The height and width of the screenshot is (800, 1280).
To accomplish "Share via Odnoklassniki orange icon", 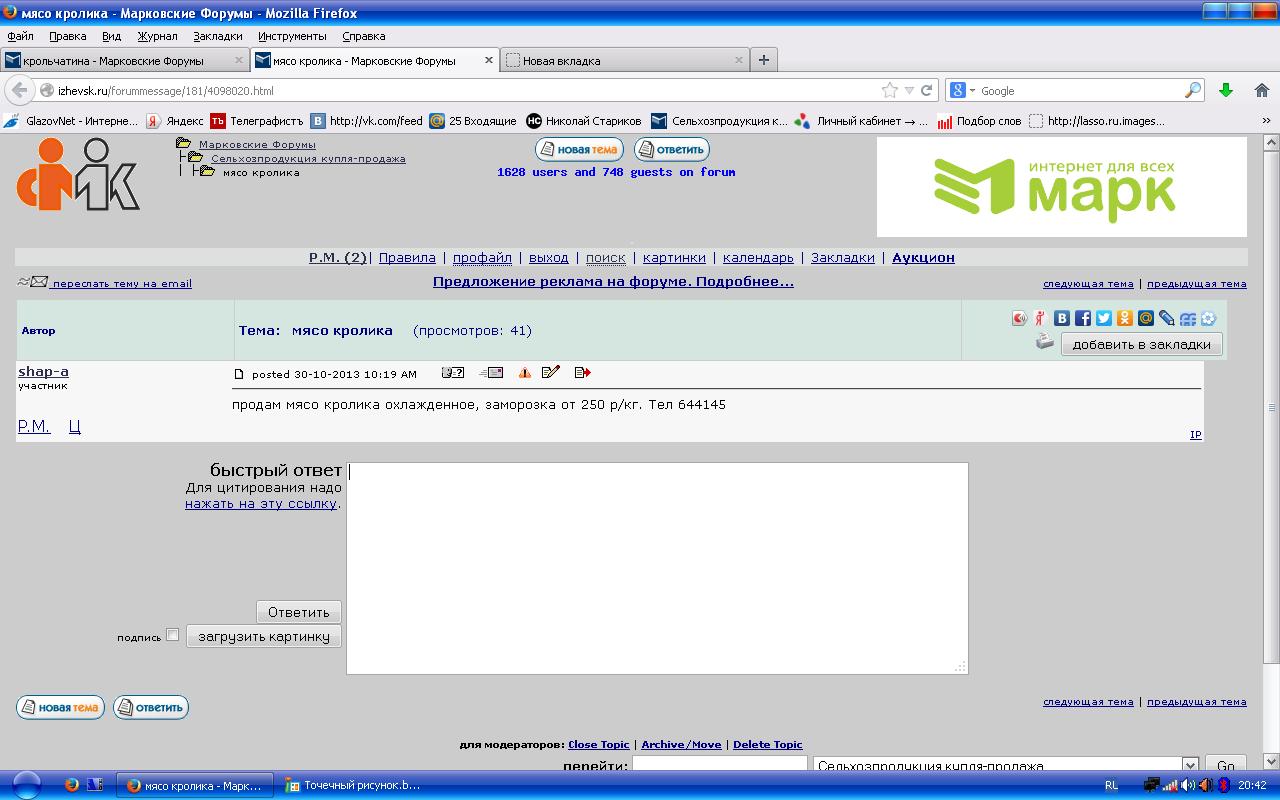I will [1125, 318].
